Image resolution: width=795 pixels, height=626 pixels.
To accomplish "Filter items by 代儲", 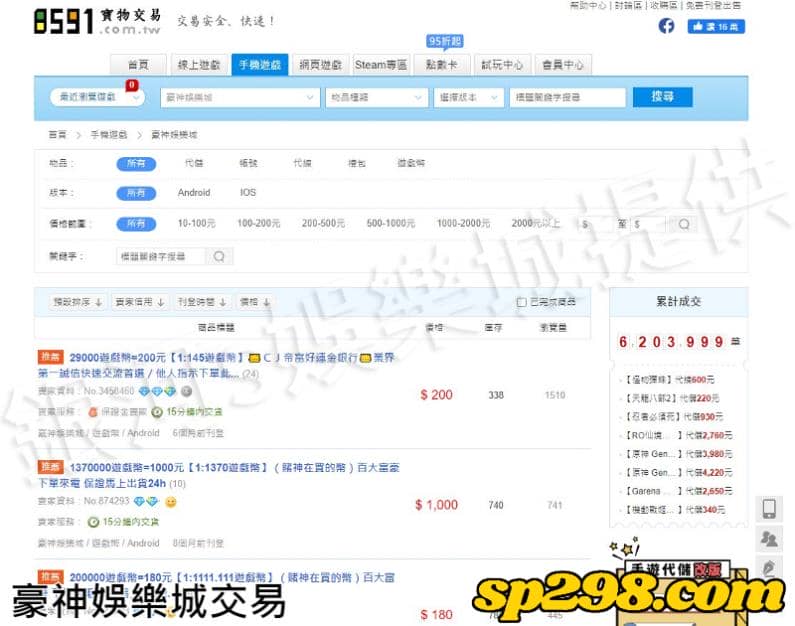I will 194,163.
